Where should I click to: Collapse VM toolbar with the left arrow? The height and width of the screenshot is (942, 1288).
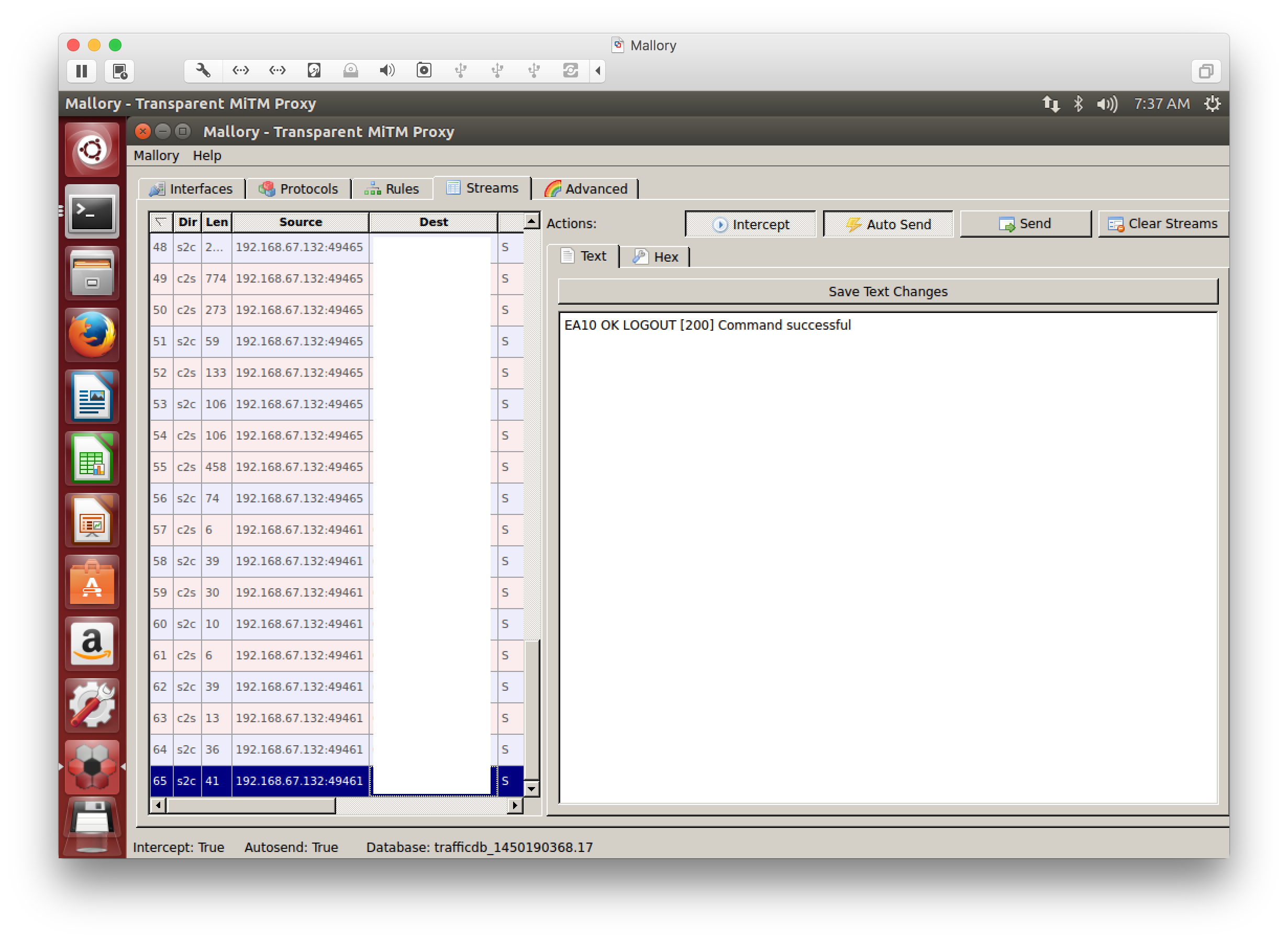click(x=597, y=71)
